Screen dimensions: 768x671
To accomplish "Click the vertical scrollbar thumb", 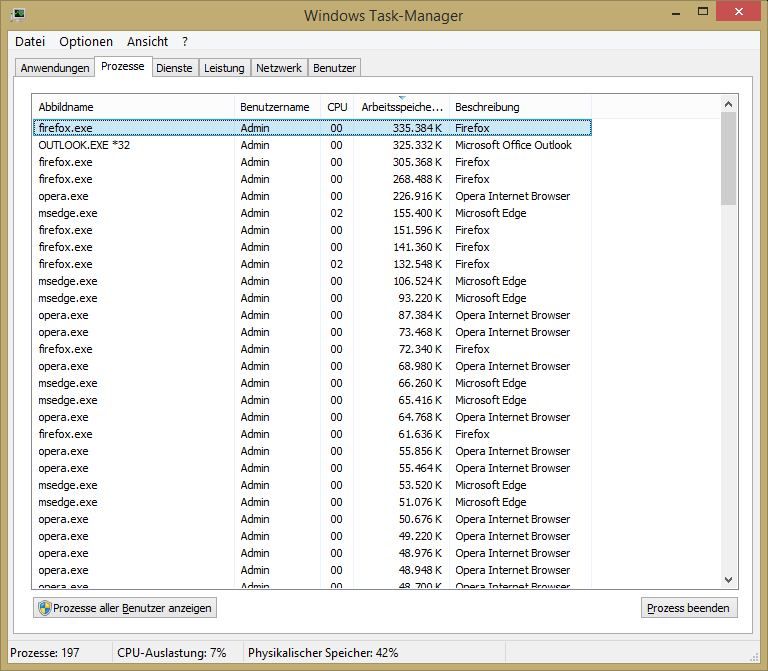I will (728, 159).
